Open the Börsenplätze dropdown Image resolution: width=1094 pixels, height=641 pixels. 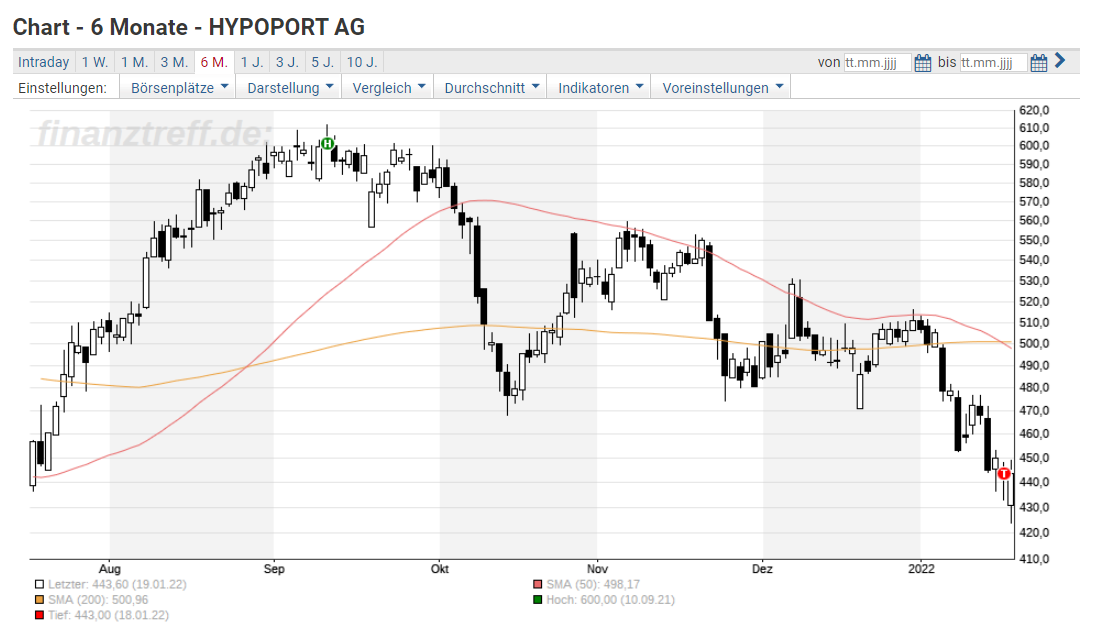click(179, 88)
